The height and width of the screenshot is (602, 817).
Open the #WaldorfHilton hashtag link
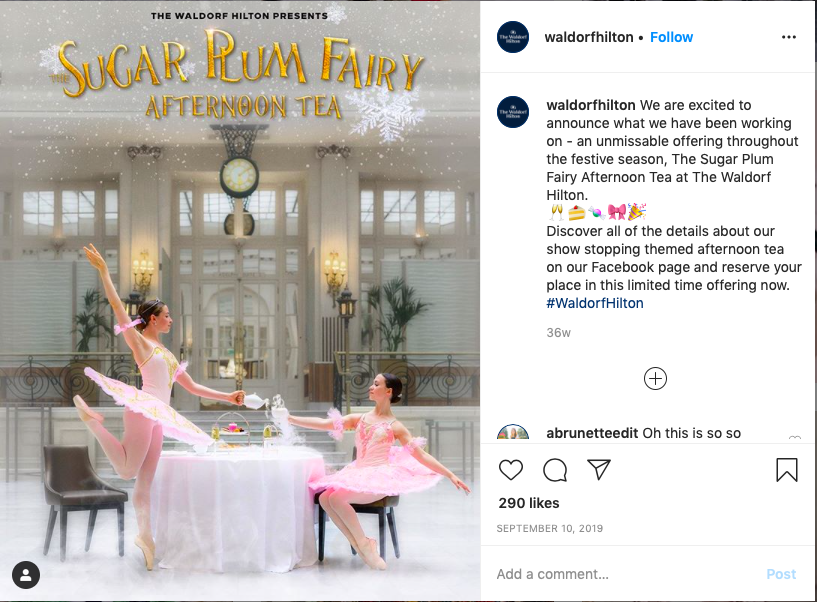point(595,303)
